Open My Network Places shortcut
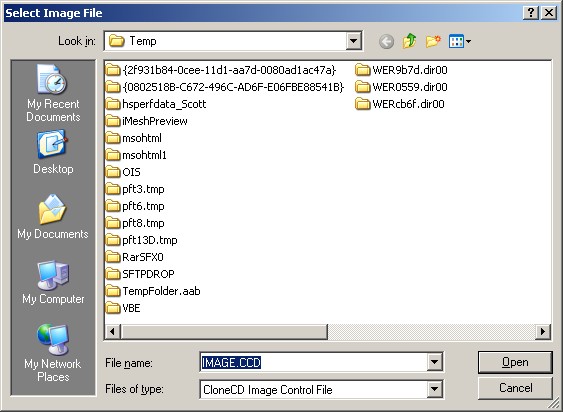The width and height of the screenshot is (563, 412). click(53, 353)
